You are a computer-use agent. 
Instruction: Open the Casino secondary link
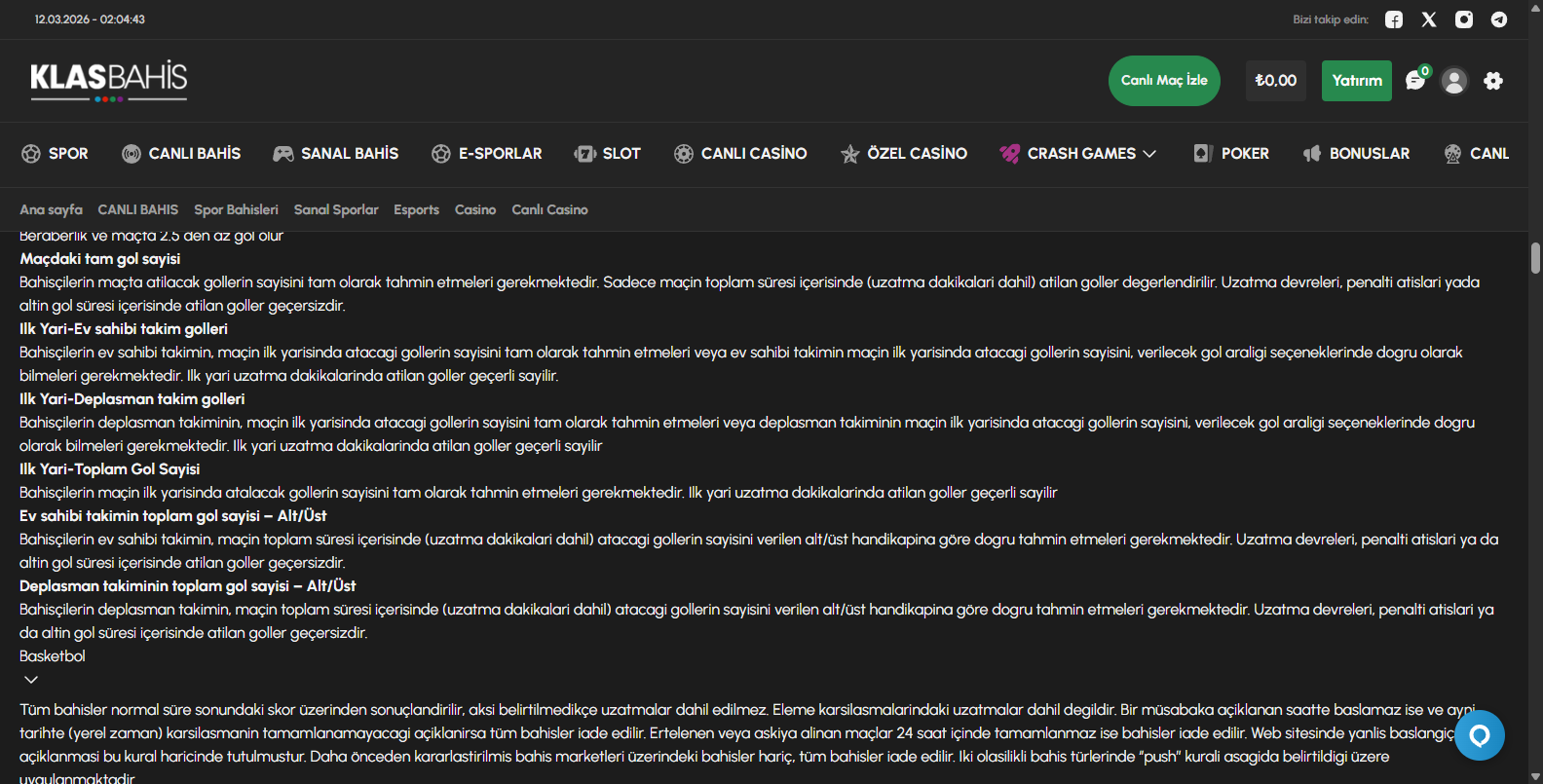click(x=475, y=209)
